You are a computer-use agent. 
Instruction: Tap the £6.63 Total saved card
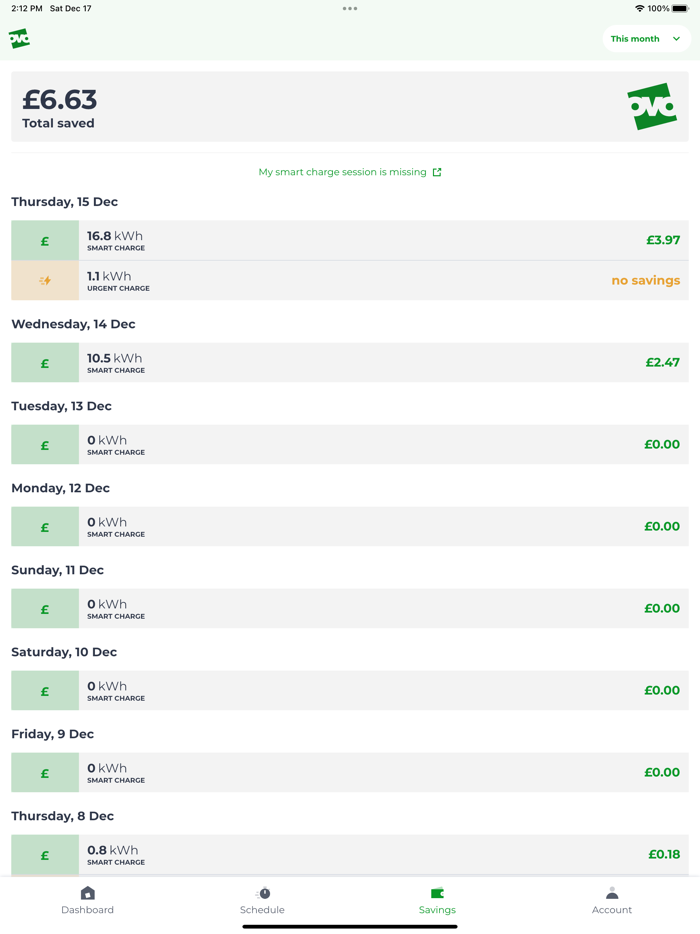pyautogui.click(x=300, y=106)
